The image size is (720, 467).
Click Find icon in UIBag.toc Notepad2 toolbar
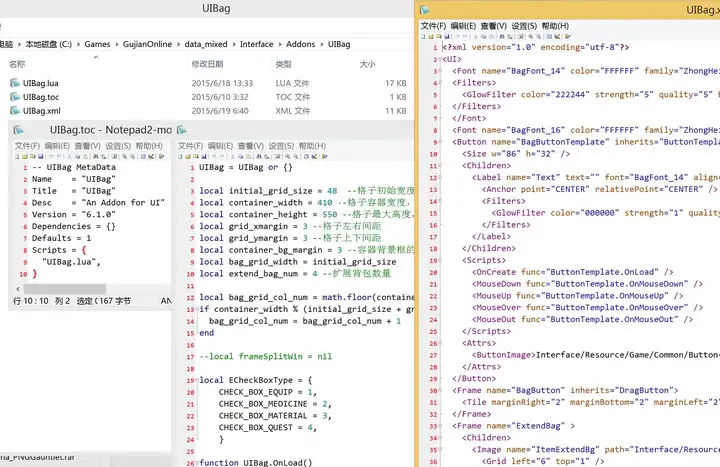click(x=96, y=157)
